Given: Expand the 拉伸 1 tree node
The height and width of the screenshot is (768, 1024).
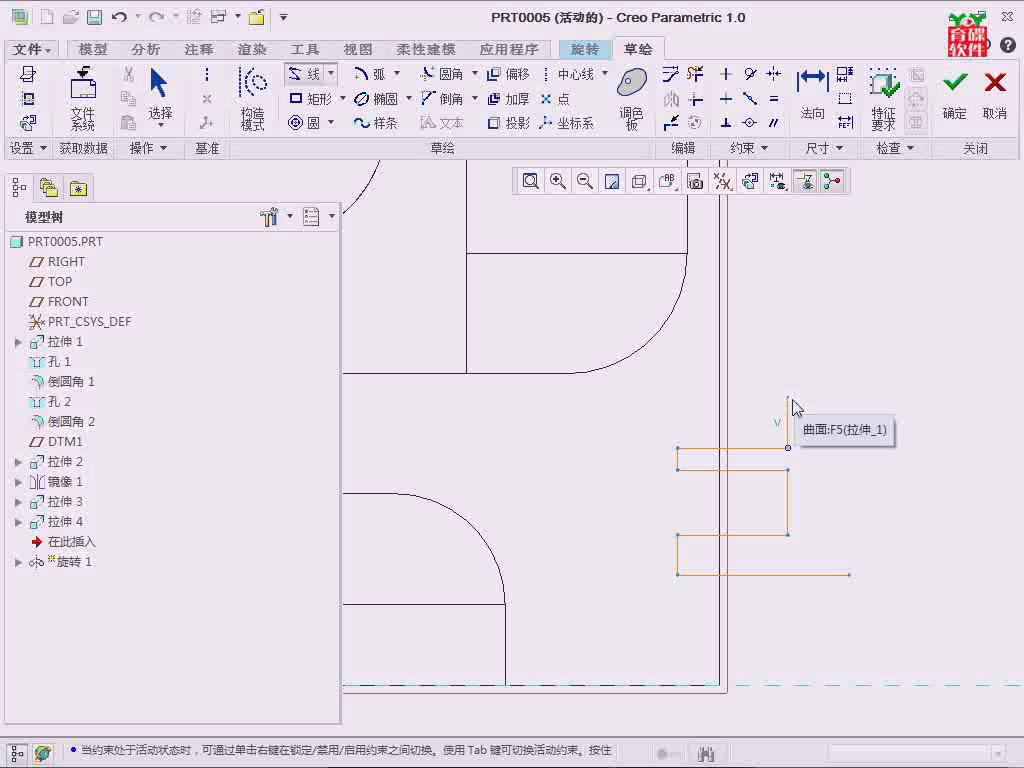Looking at the screenshot, I should point(18,342).
